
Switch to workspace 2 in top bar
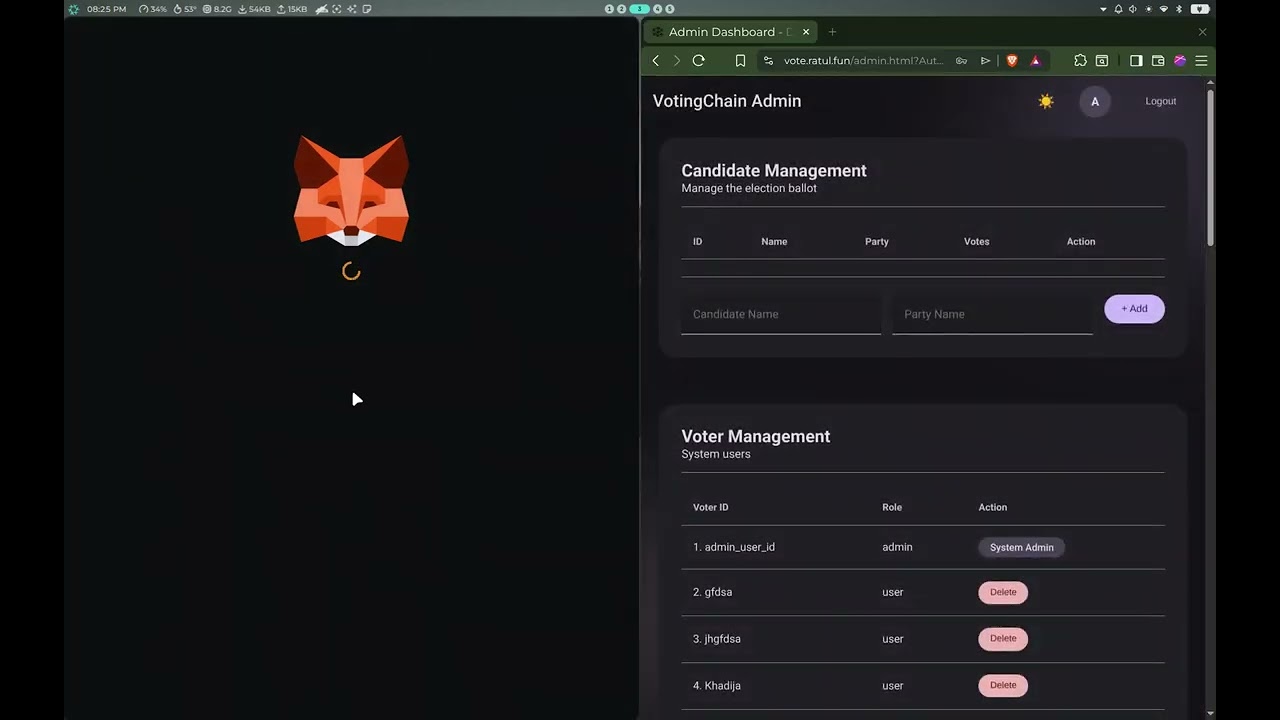pyautogui.click(x=621, y=9)
